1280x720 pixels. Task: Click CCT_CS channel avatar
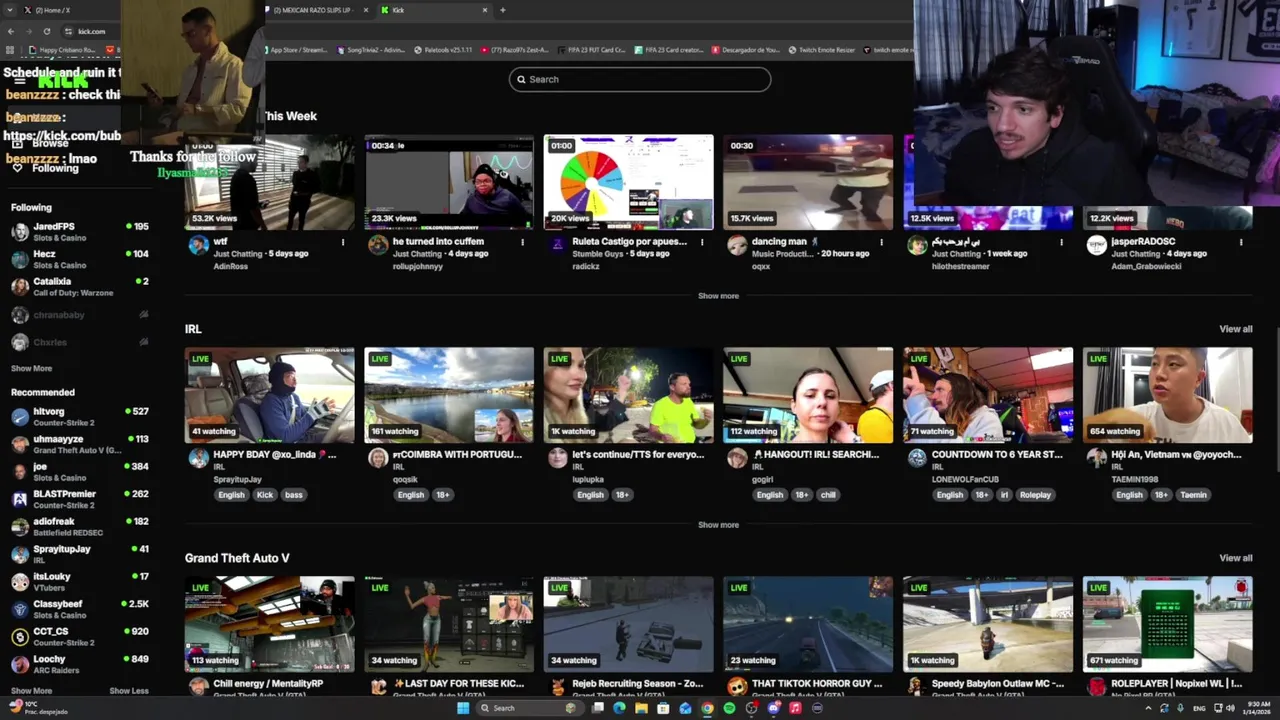pos(20,636)
